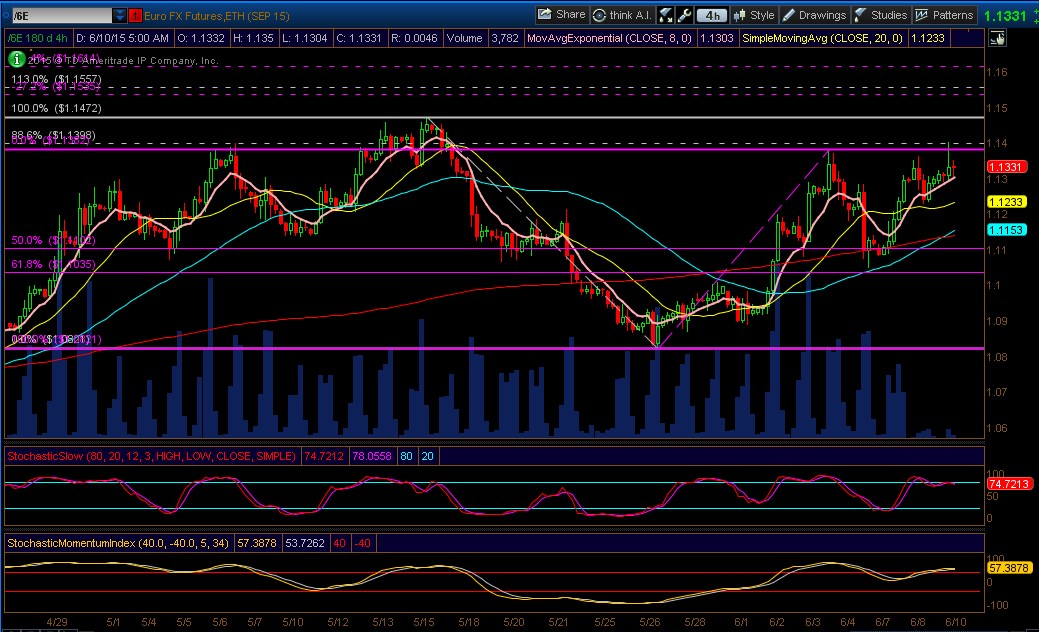The image size is (1039, 632).
Task: Select the 100.0% ($1.1472) Fibonacci label
Action: (x=56, y=108)
